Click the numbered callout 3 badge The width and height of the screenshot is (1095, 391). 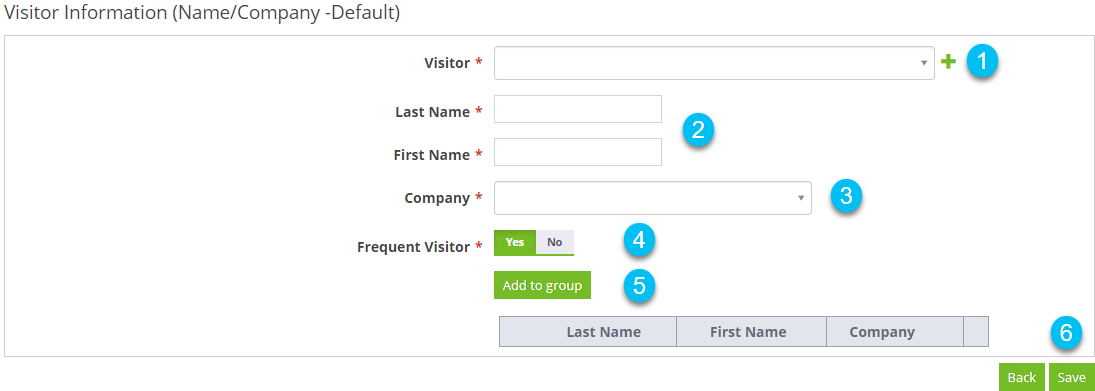pos(846,196)
